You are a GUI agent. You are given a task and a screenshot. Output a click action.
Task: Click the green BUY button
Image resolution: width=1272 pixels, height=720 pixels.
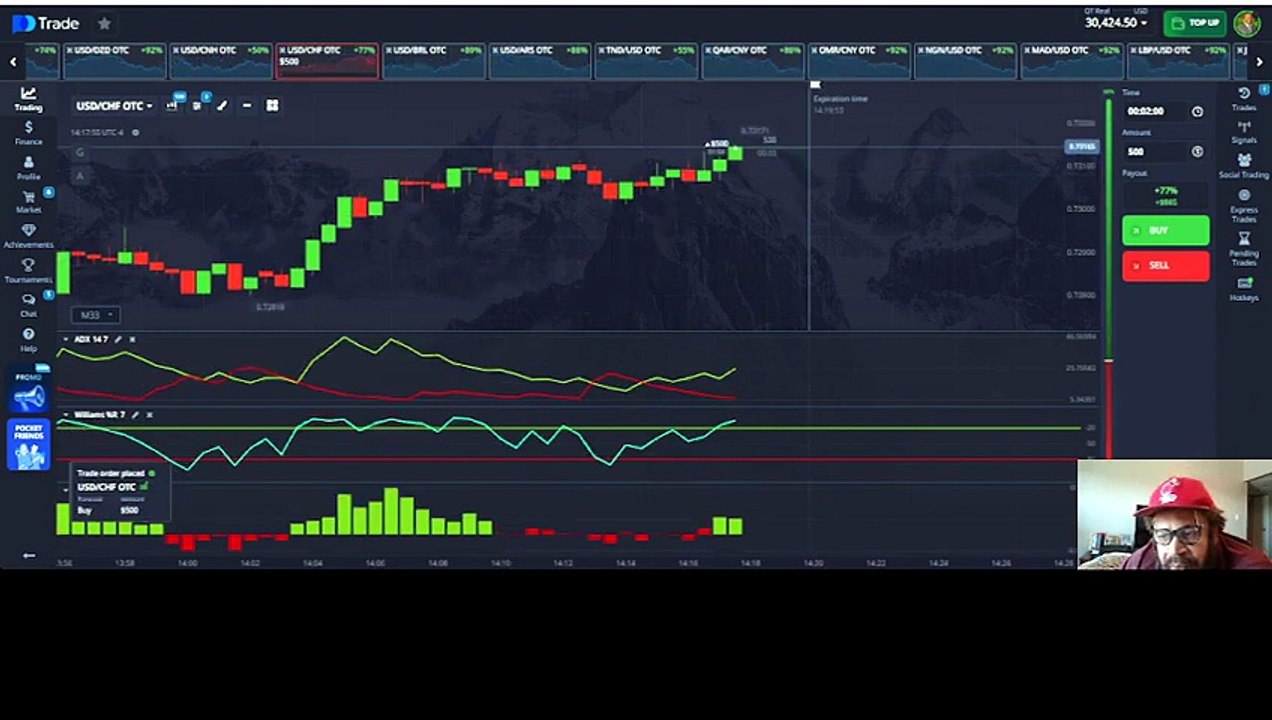1165,231
